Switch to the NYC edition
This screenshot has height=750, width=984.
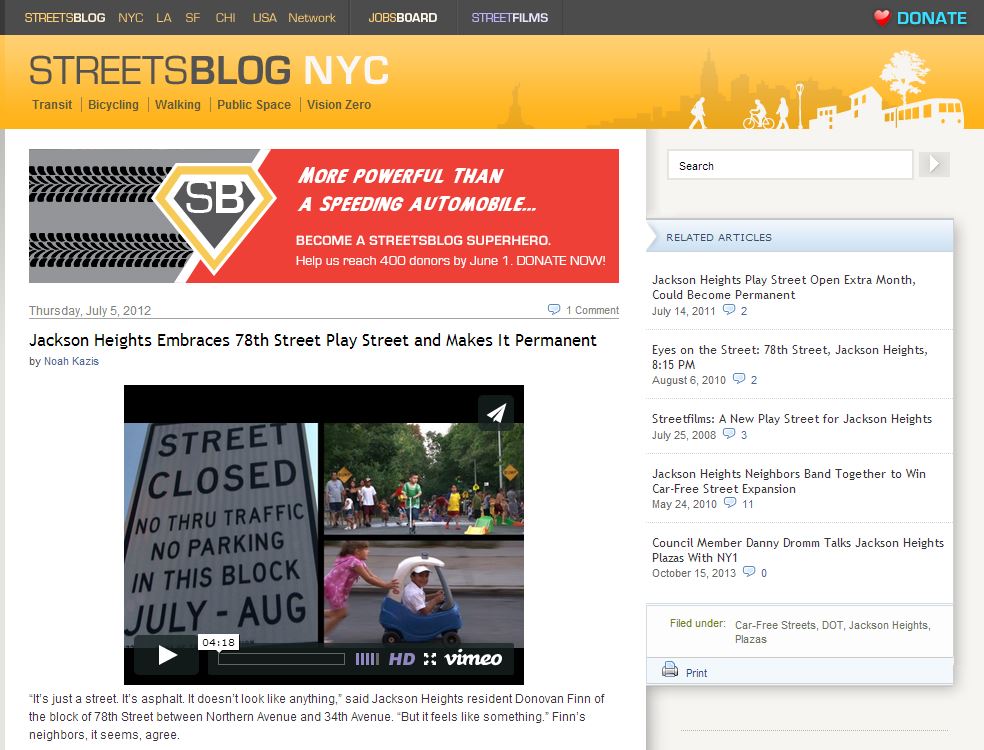coord(131,18)
